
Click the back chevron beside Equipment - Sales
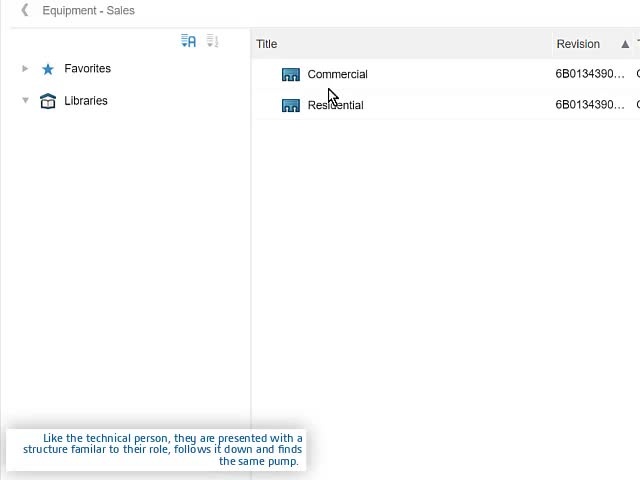click(25, 11)
